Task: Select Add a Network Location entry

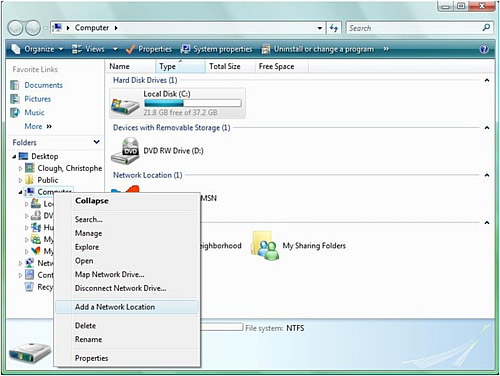Action: [x=127, y=307]
